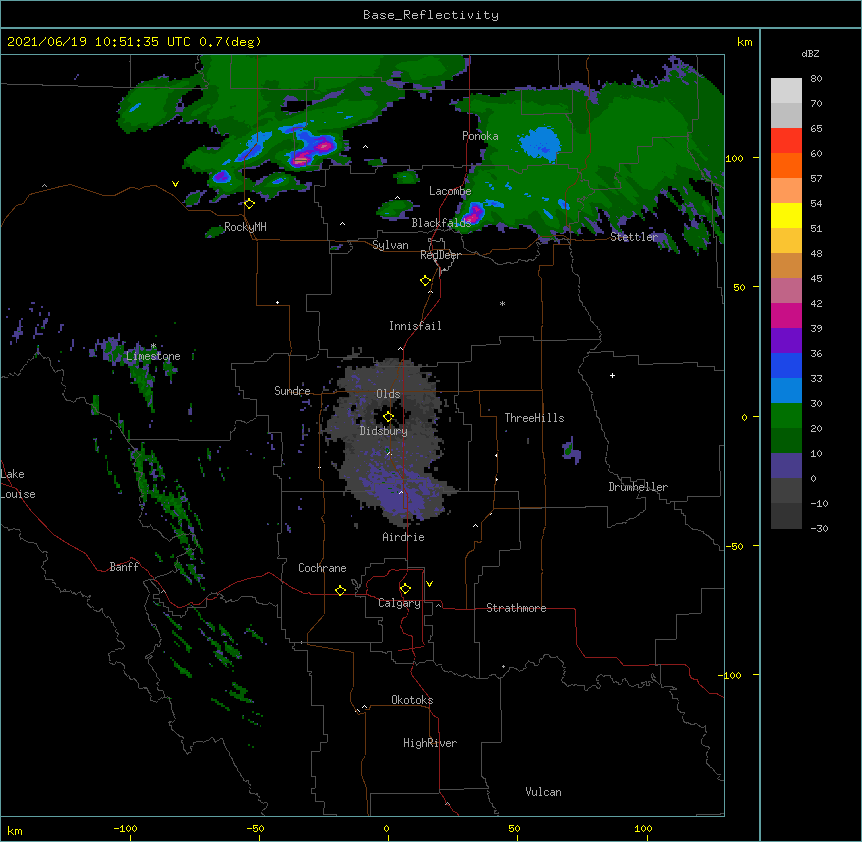Screen dimensions: 862x842
Task: Click the yellow v marker northwest of RockyMH
Action: tap(175, 184)
